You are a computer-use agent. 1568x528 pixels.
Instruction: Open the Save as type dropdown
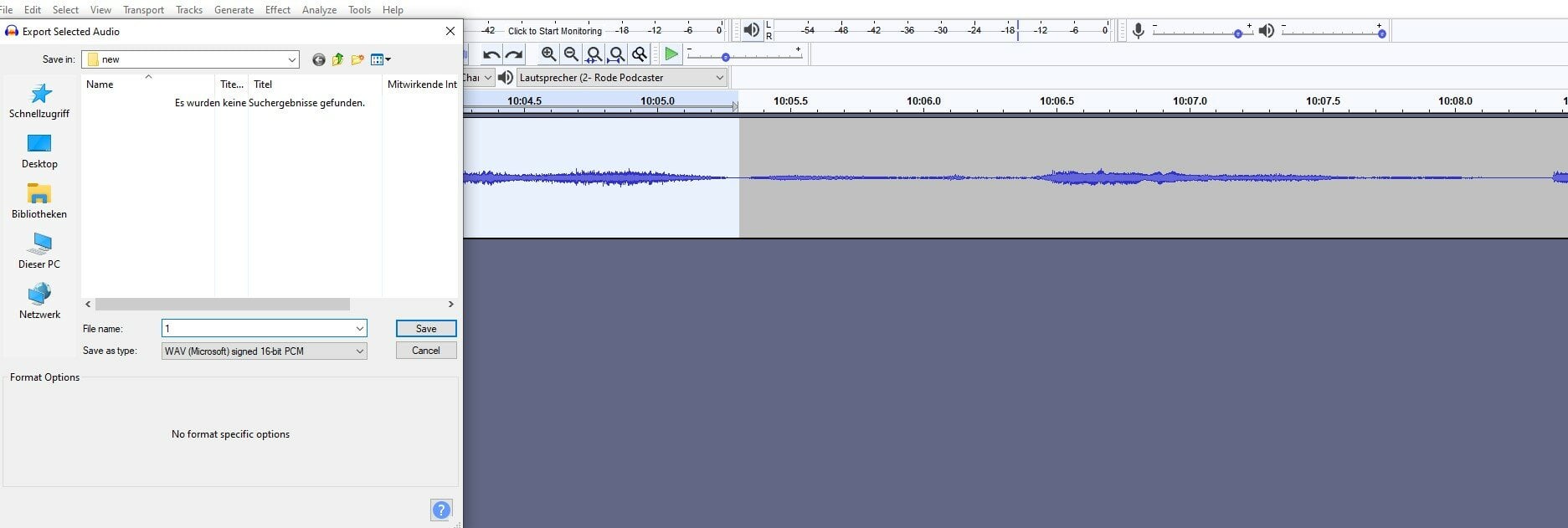point(264,351)
